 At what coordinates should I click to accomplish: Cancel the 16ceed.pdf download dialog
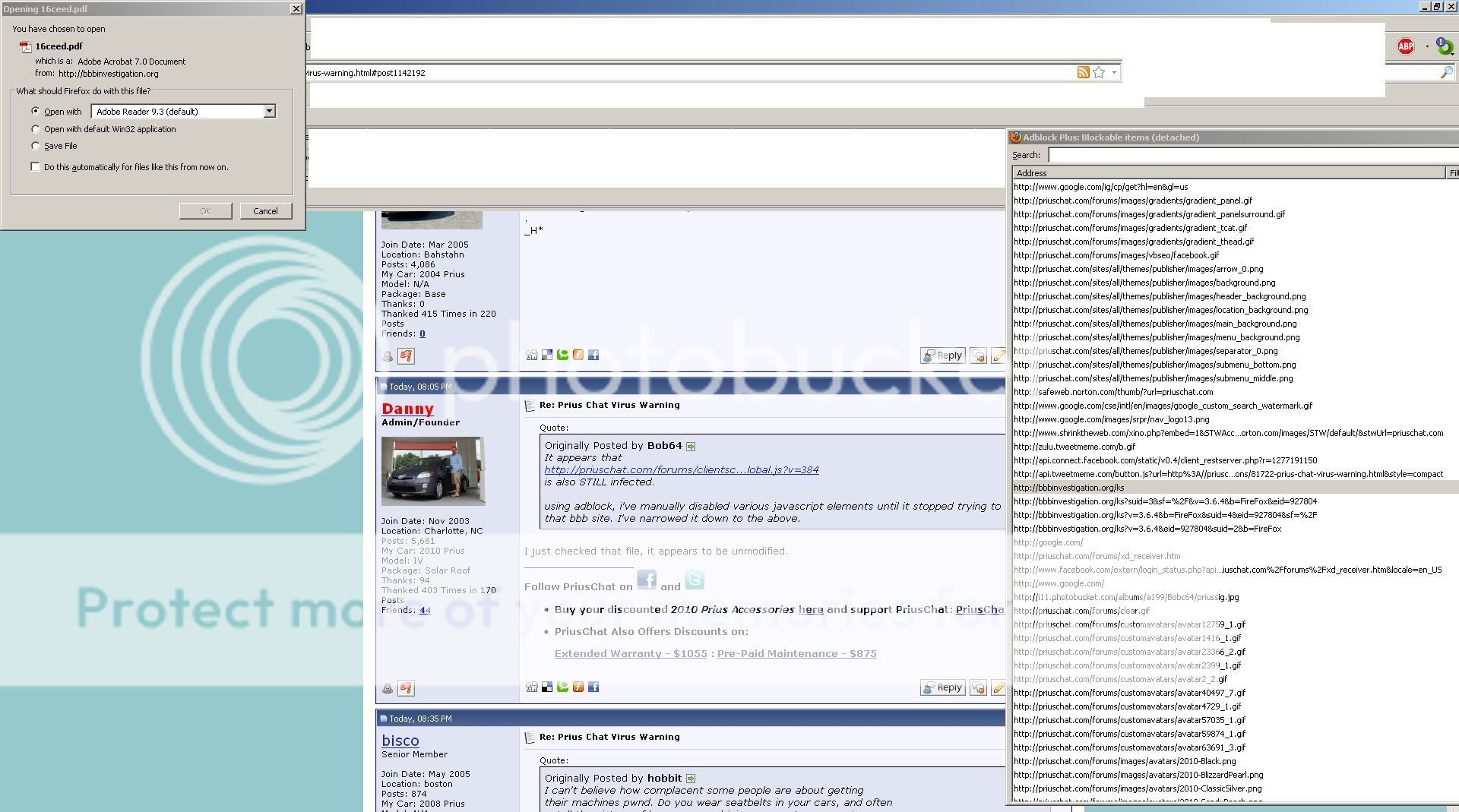[x=265, y=211]
